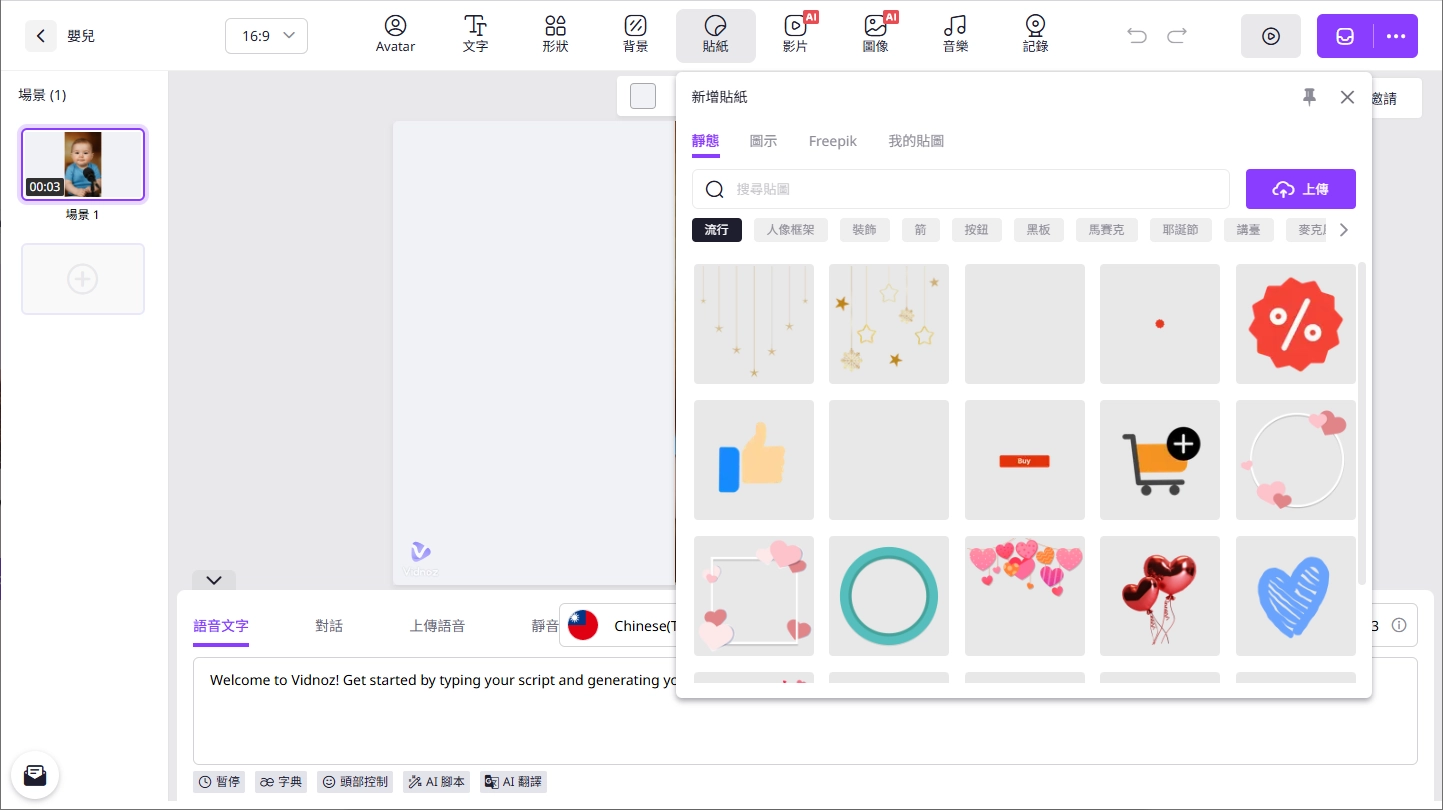
Task: Open the 圖像 AI image tool
Action: [876, 34]
